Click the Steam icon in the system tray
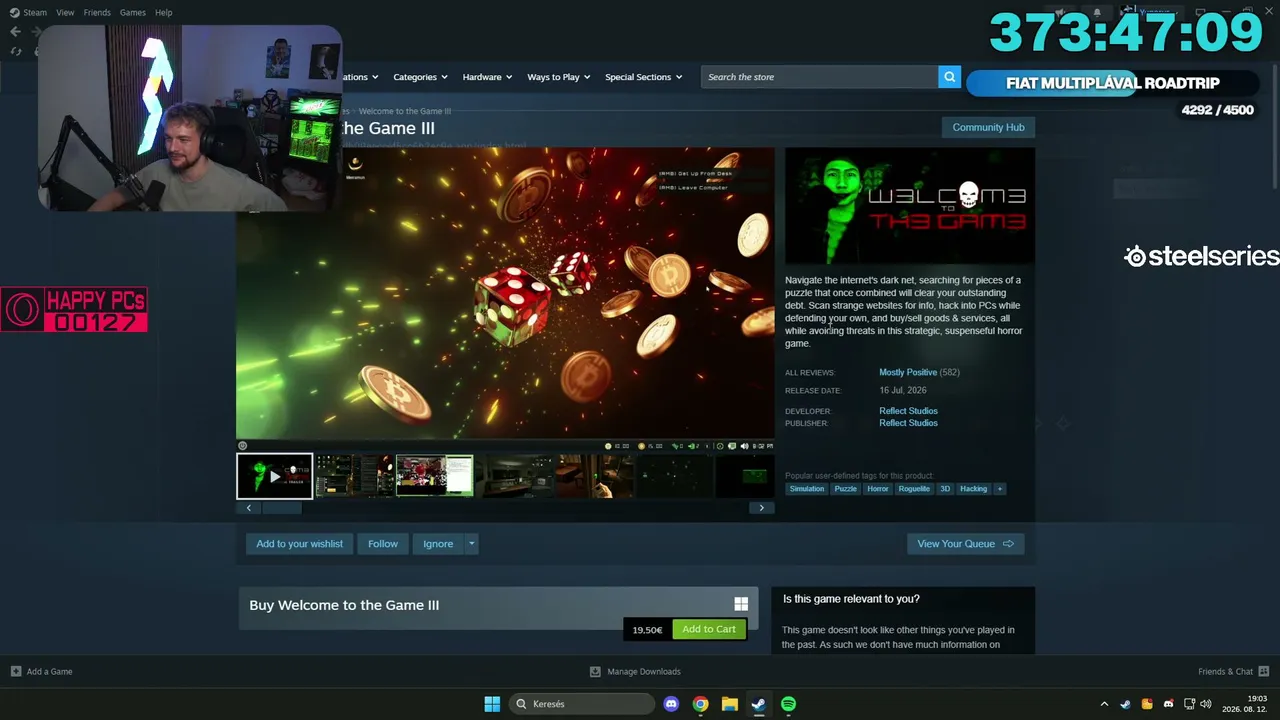This screenshot has width=1280, height=720. coord(1125,704)
